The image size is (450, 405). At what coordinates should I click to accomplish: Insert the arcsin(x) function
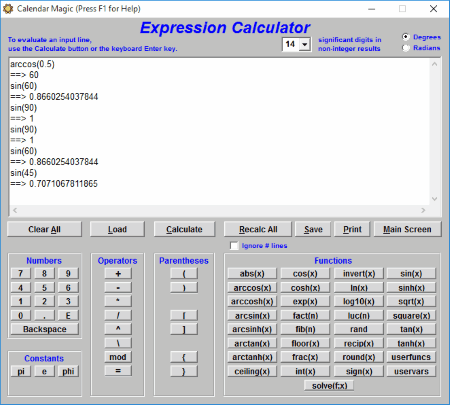pyautogui.click(x=252, y=315)
